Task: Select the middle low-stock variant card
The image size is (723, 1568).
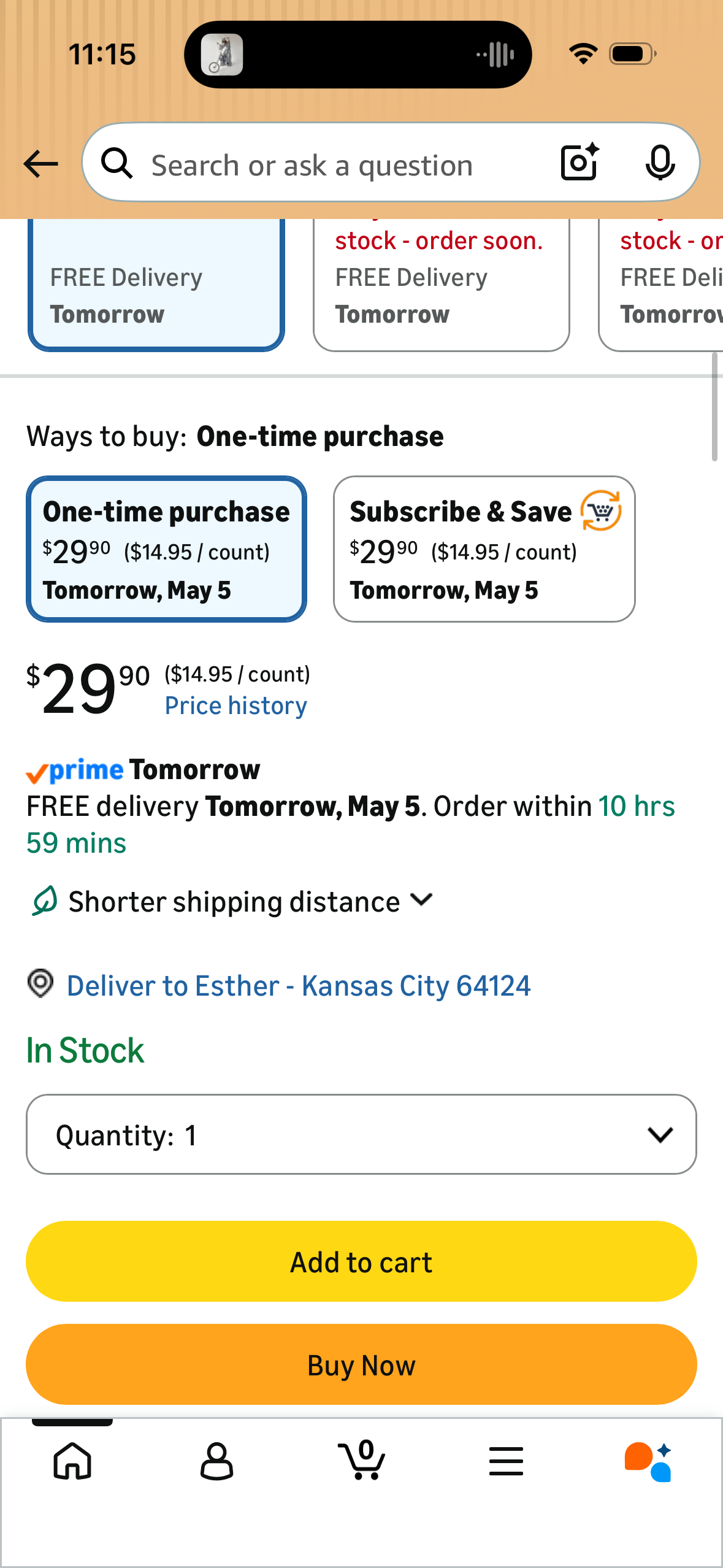Action: tap(441, 285)
